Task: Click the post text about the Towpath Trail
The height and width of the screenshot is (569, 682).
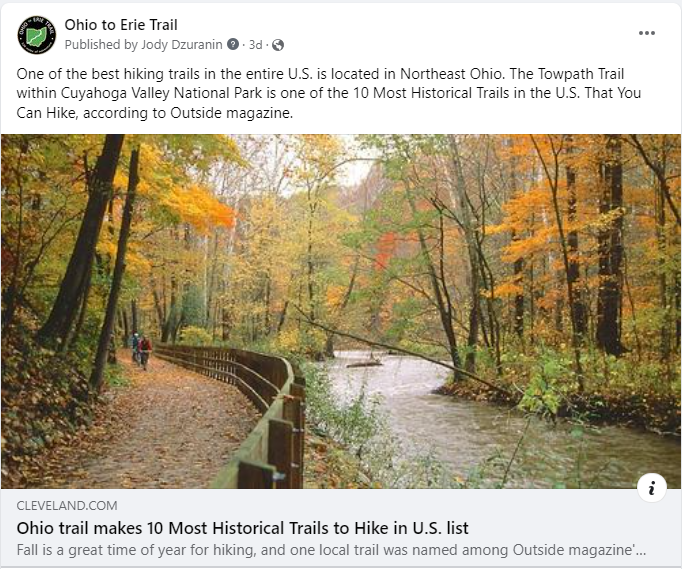Action: pyautogui.click(x=329, y=93)
